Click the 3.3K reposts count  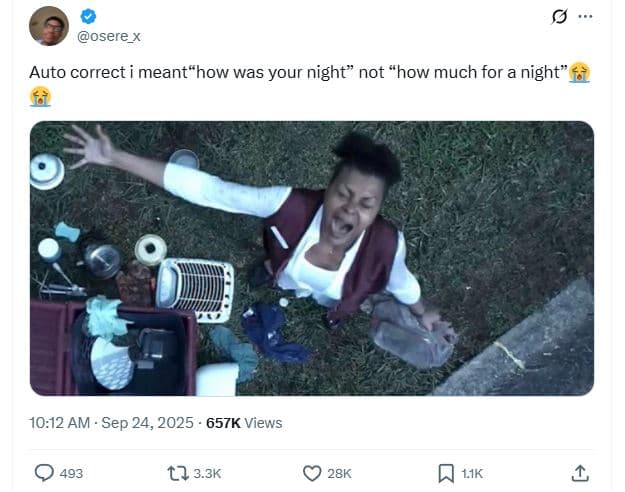208,473
